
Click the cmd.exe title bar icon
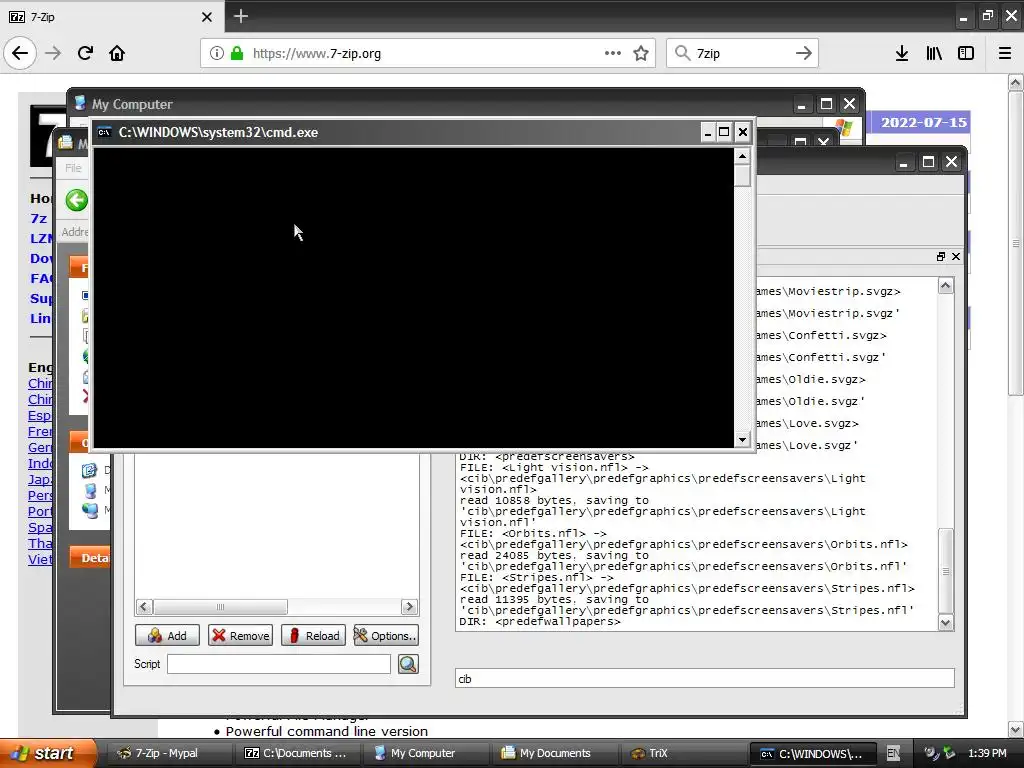[x=104, y=132]
